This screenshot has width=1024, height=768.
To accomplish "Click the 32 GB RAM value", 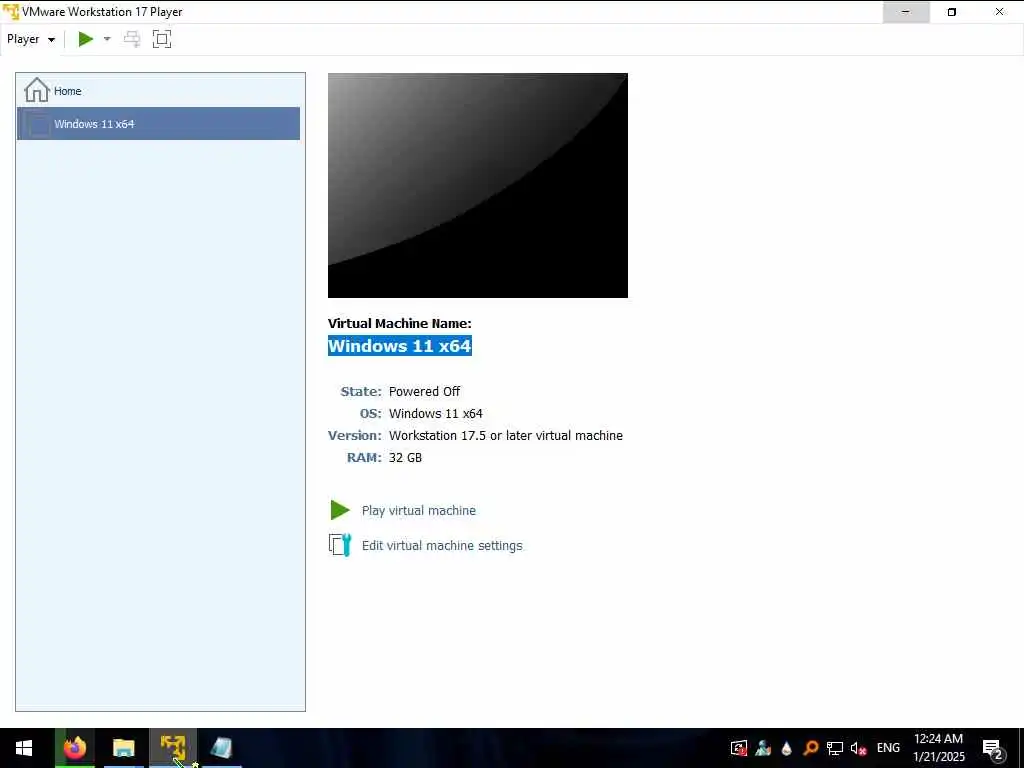I will (x=406, y=458).
